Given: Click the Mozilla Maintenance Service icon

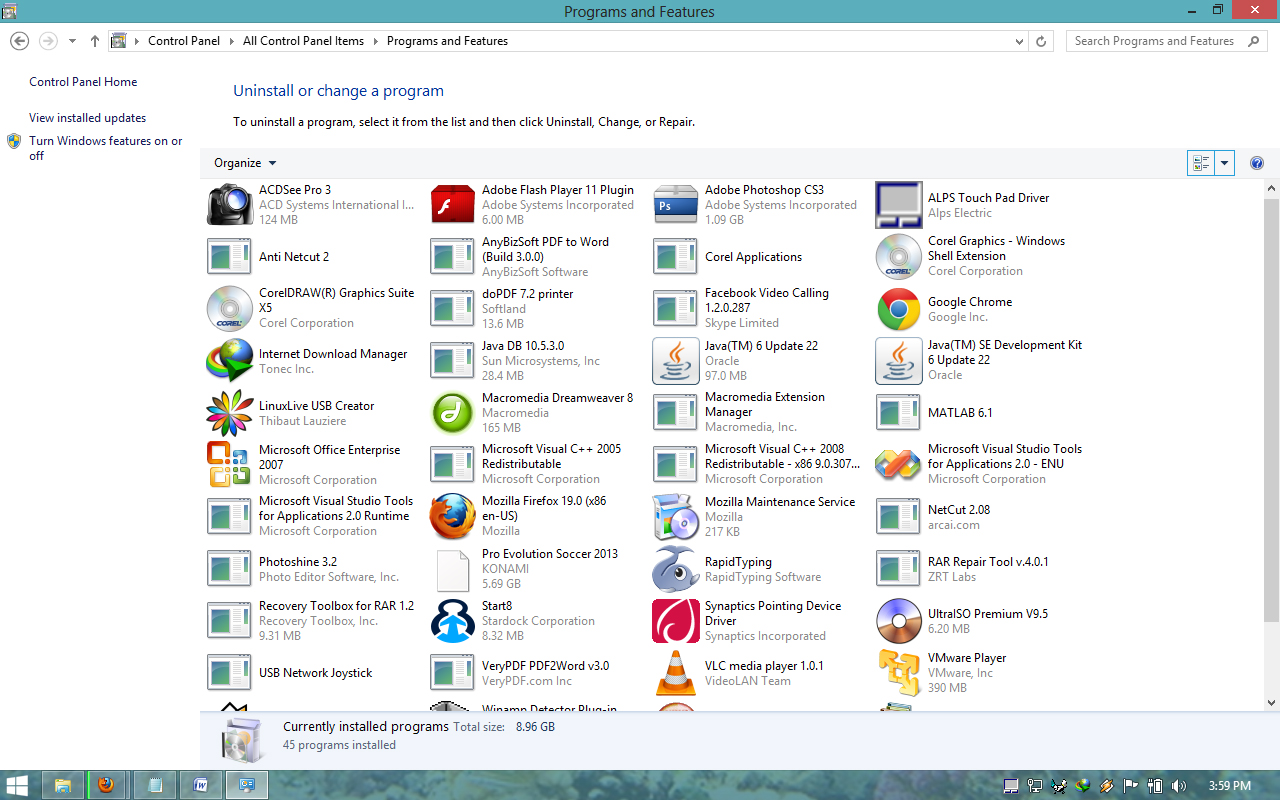Looking at the screenshot, I should 676,516.
